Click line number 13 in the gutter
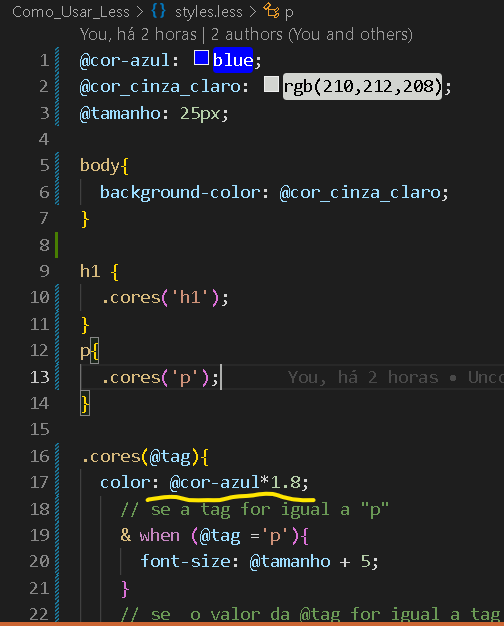This screenshot has width=504, height=626. [40, 377]
